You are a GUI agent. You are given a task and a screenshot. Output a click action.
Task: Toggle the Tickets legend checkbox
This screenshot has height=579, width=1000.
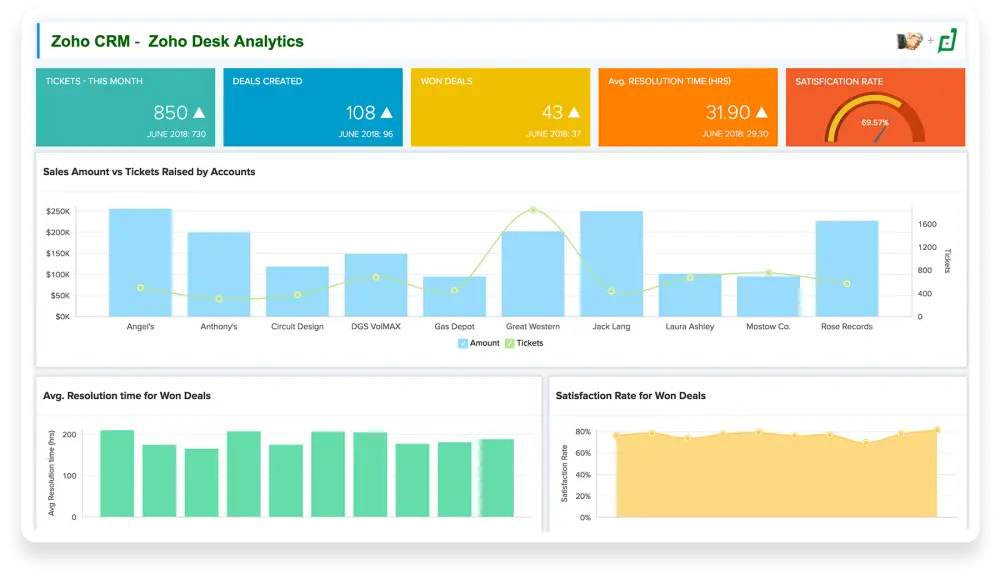coord(509,343)
